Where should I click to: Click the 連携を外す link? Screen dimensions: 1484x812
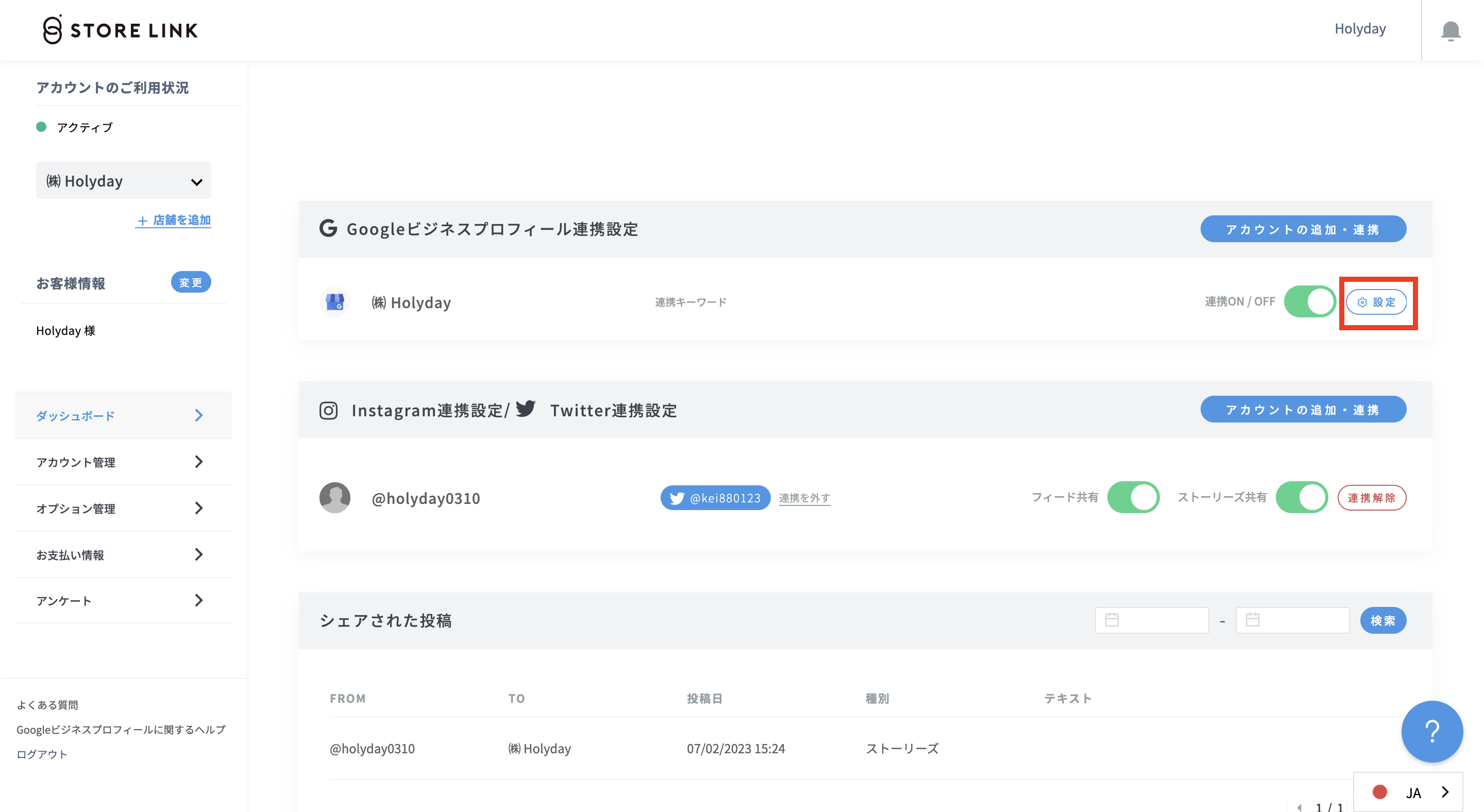coord(804,498)
